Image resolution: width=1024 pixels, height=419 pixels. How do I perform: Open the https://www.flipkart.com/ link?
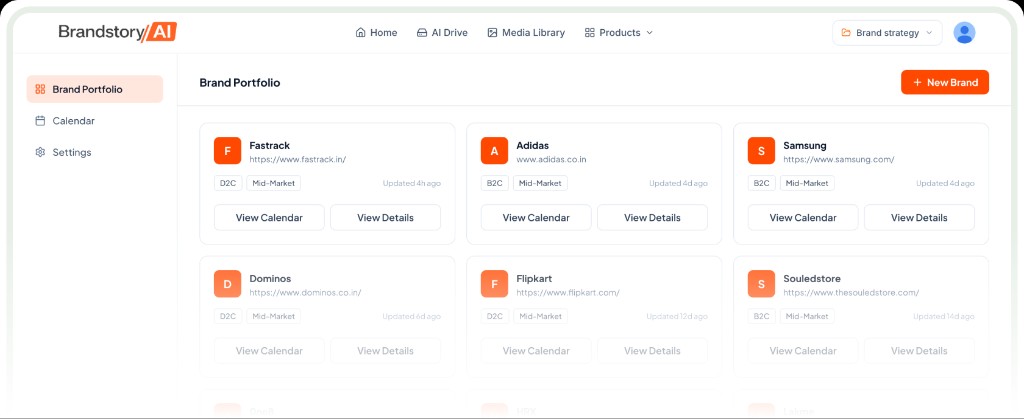pos(568,292)
